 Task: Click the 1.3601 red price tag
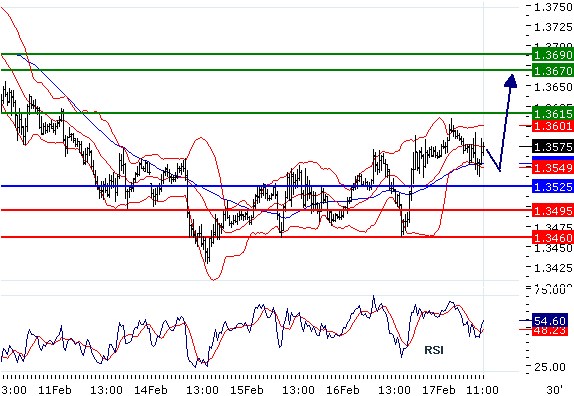coord(553,126)
